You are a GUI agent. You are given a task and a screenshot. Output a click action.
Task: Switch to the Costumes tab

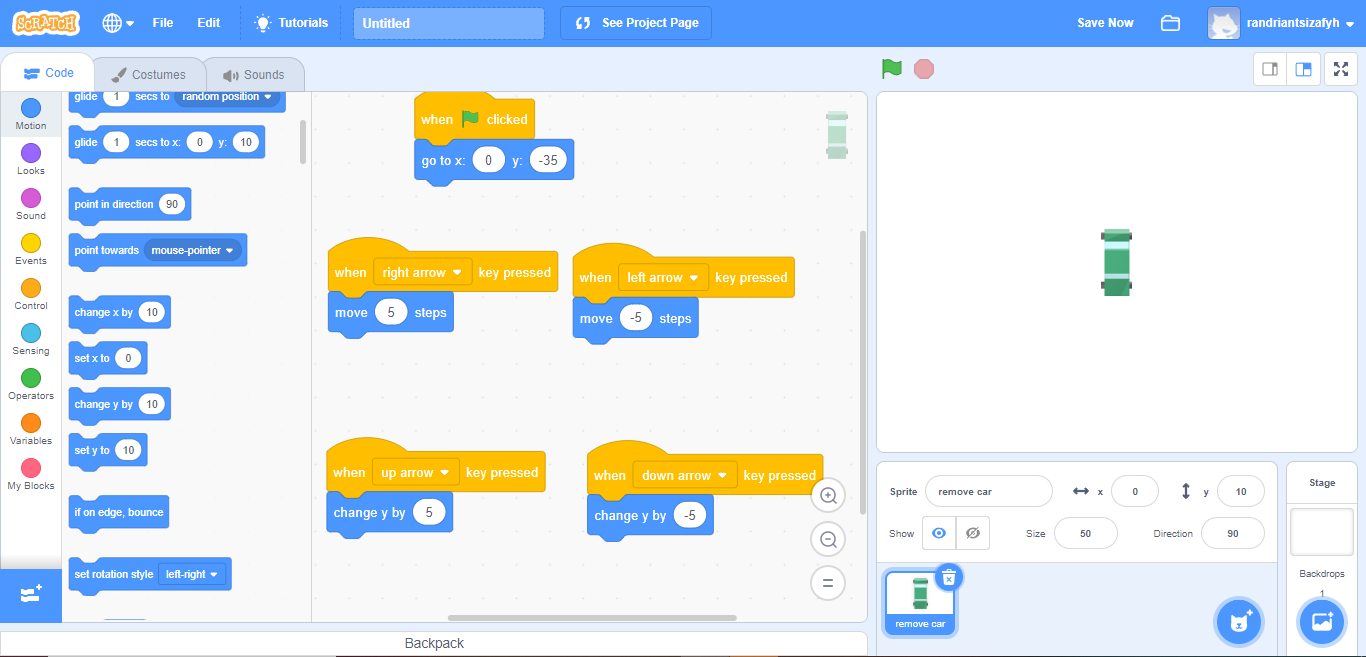[x=149, y=75]
